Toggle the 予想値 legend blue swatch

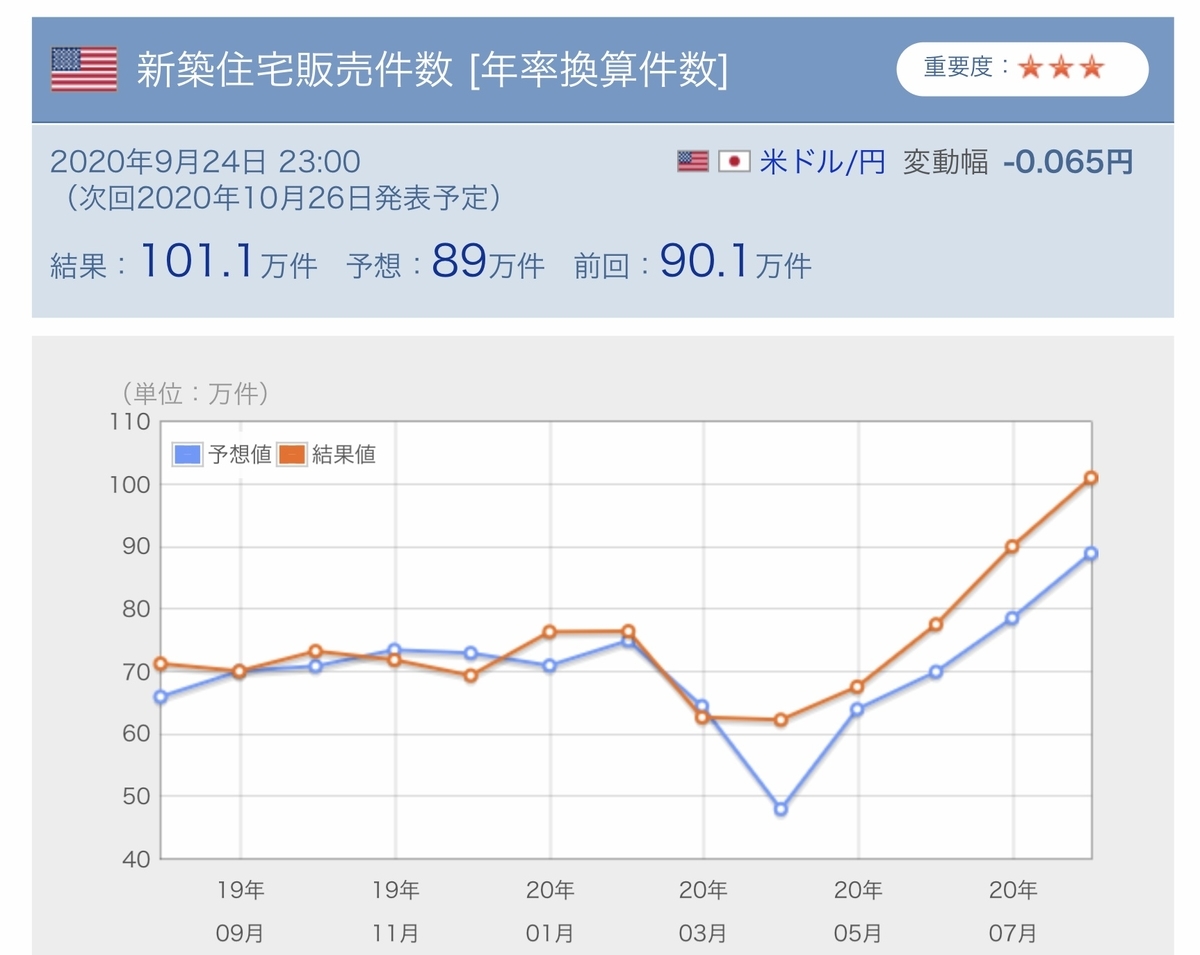[x=187, y=455]
